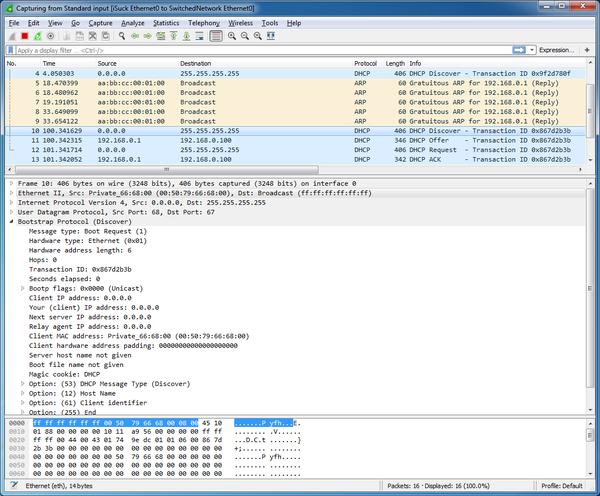Stop the running packet capture

coord(25,35)
